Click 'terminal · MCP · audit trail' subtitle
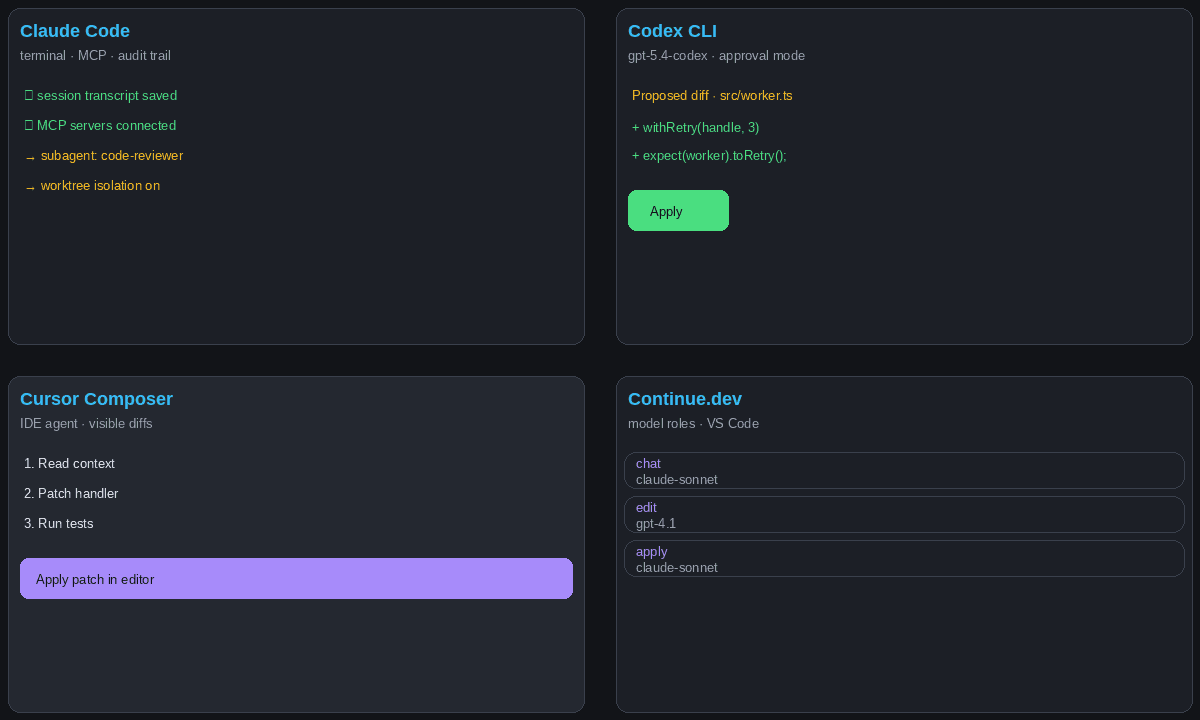 point(95,56)
